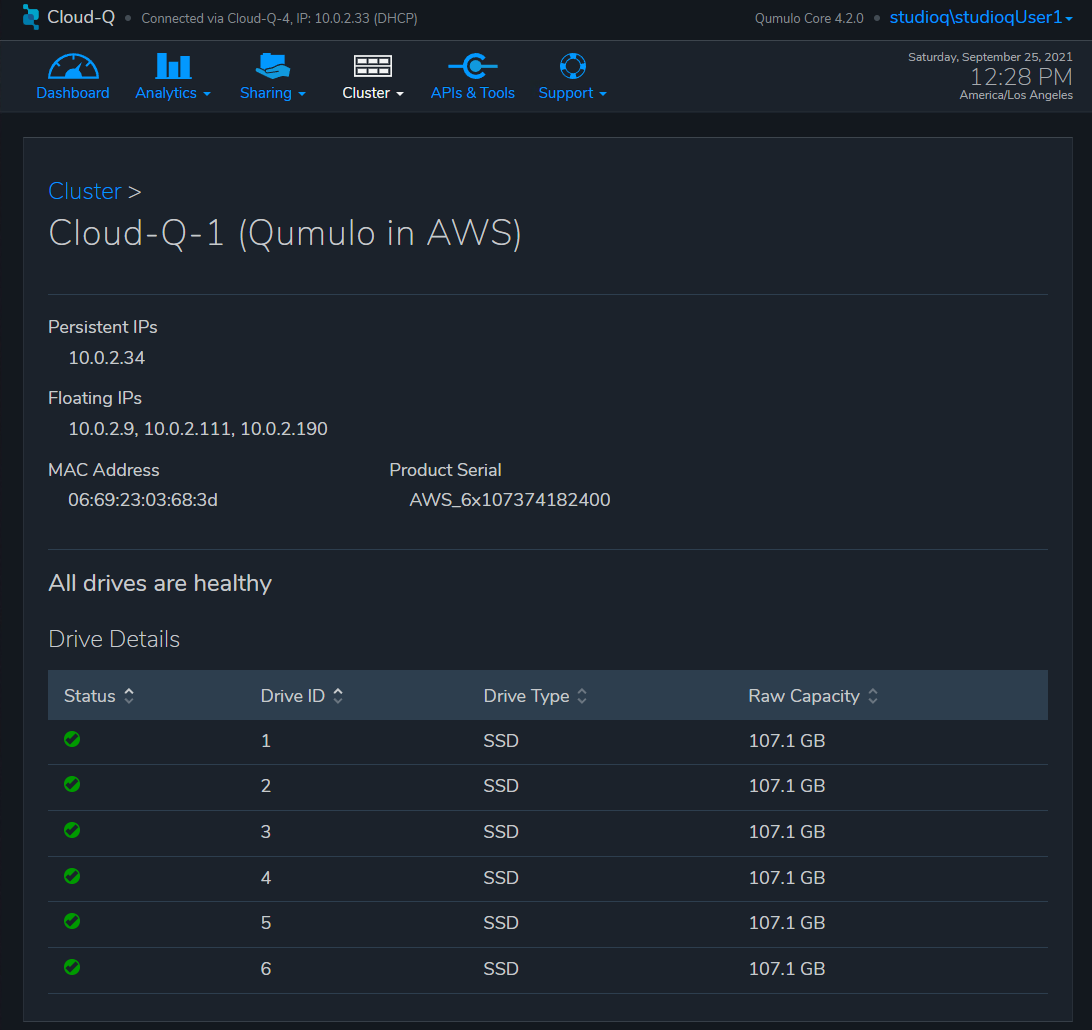Click green healthy status icon for drive 6
The image size is (1092, 1030).
pyautogui.click(x=72, y=967)
